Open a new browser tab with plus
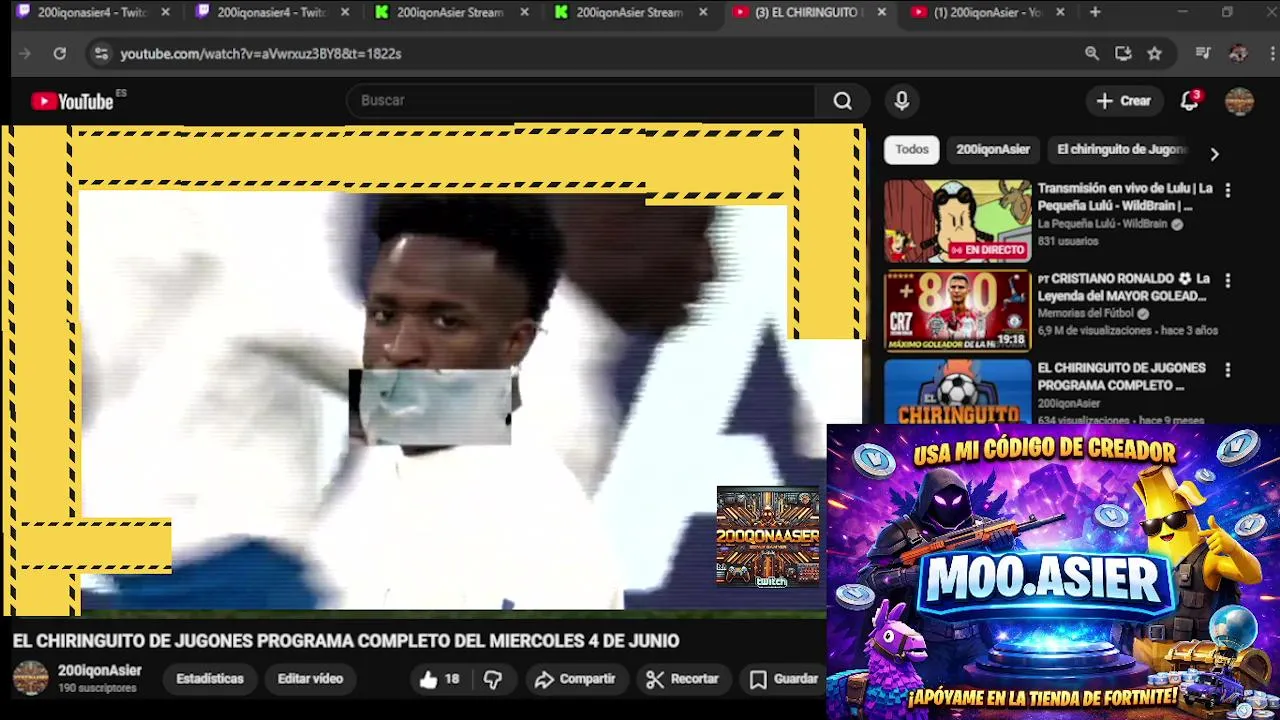This screenshot has width=1280, height=720. click(x=1095, y=13)
